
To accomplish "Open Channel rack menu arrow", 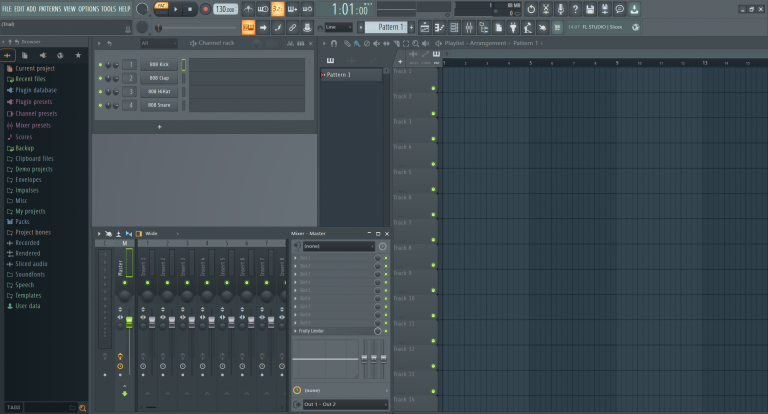I will 99,43.
